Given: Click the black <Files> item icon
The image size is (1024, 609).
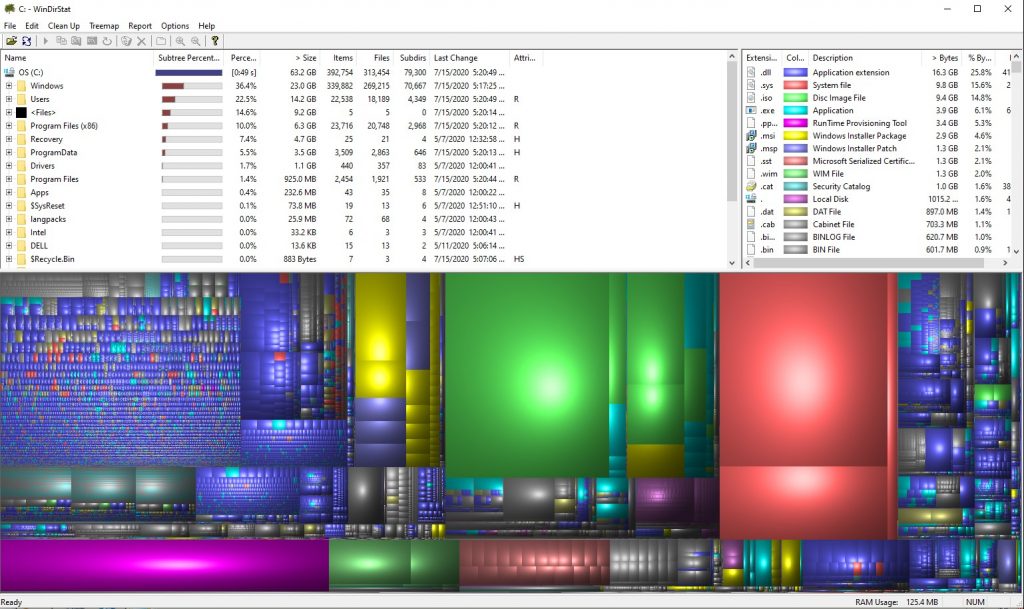Looking at the screenshot, I should point(22,112).
